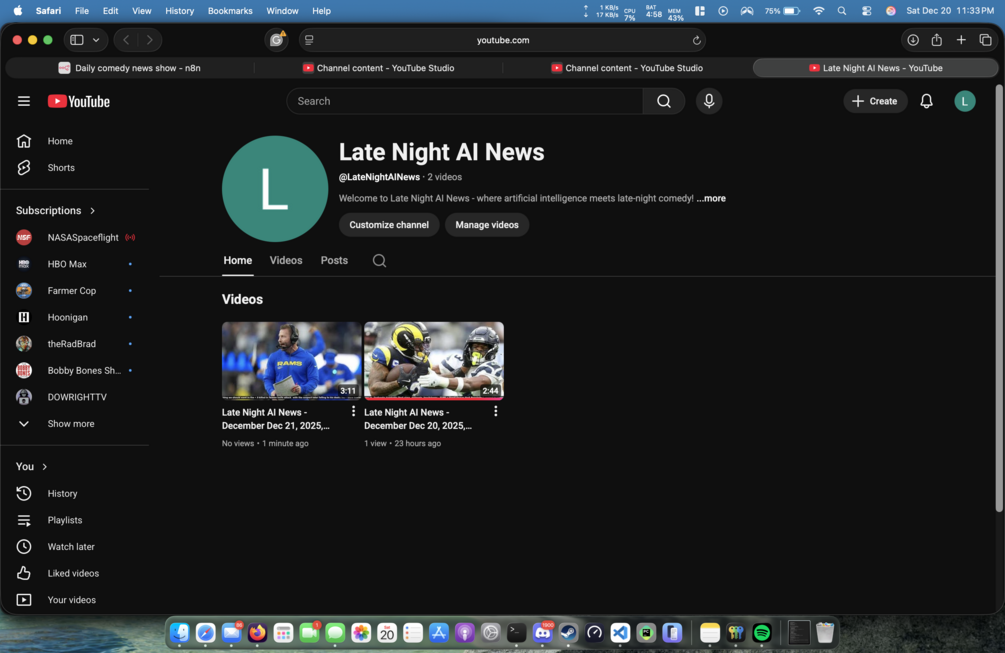Open the YouTube hamburger guide menu
Screen dimensions: 1005x653
coord(24,101)
